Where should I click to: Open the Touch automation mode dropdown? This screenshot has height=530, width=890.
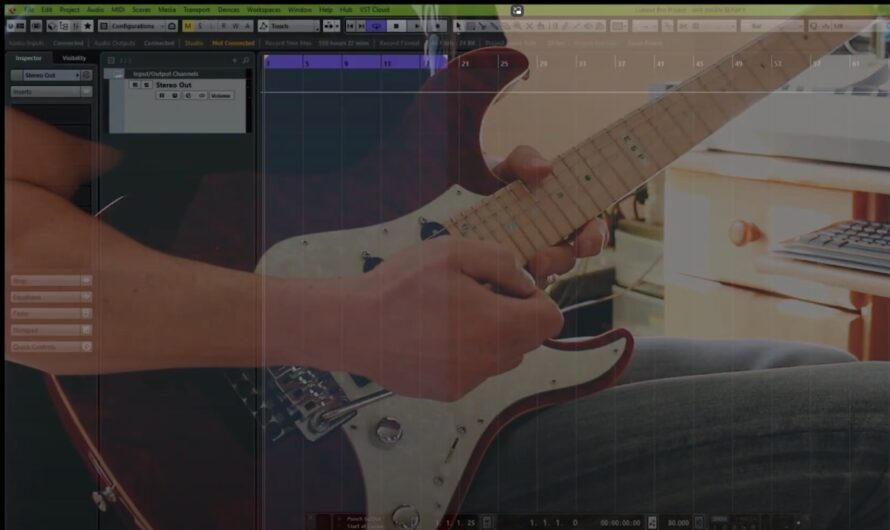(288, 26)
